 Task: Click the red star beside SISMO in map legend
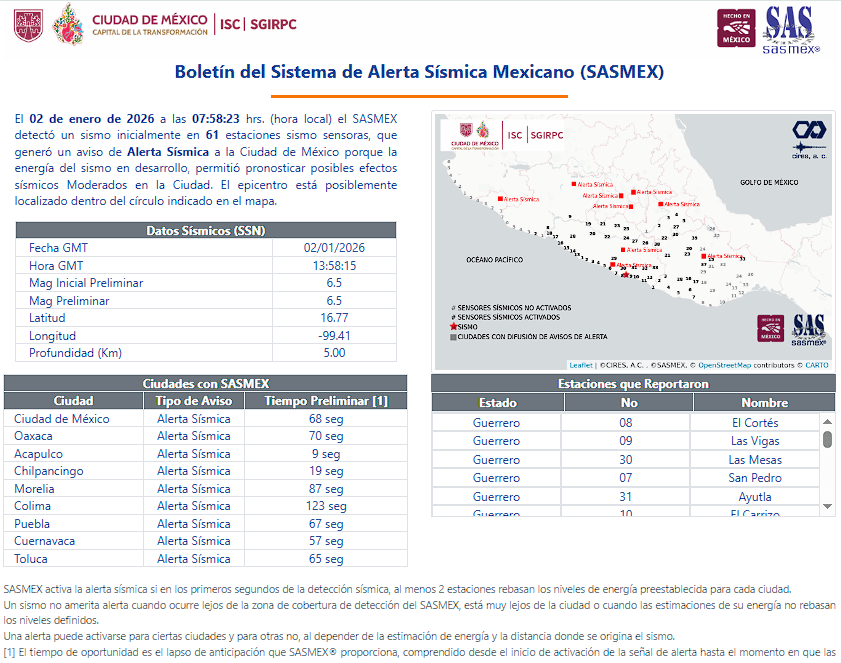(454, 327)
